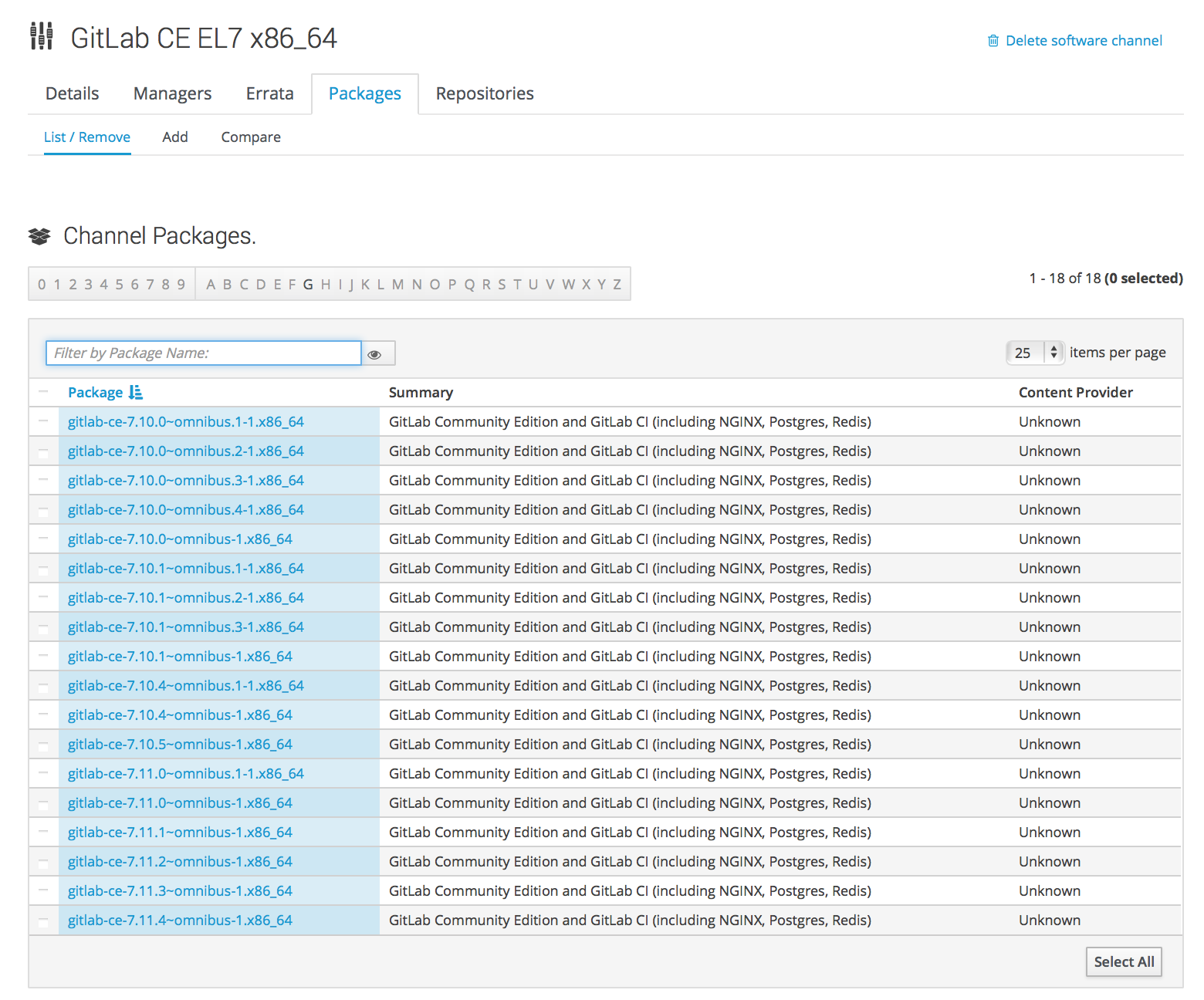Click the trash icon beside Delete software channel
Viewport: 1204px width, 1000px height.
point(993,41)
